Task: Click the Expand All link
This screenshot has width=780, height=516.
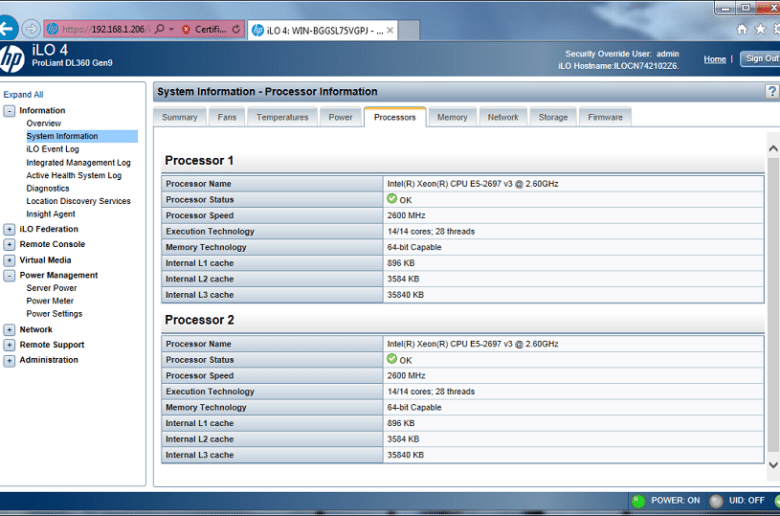Action: [x=23, y=95]
